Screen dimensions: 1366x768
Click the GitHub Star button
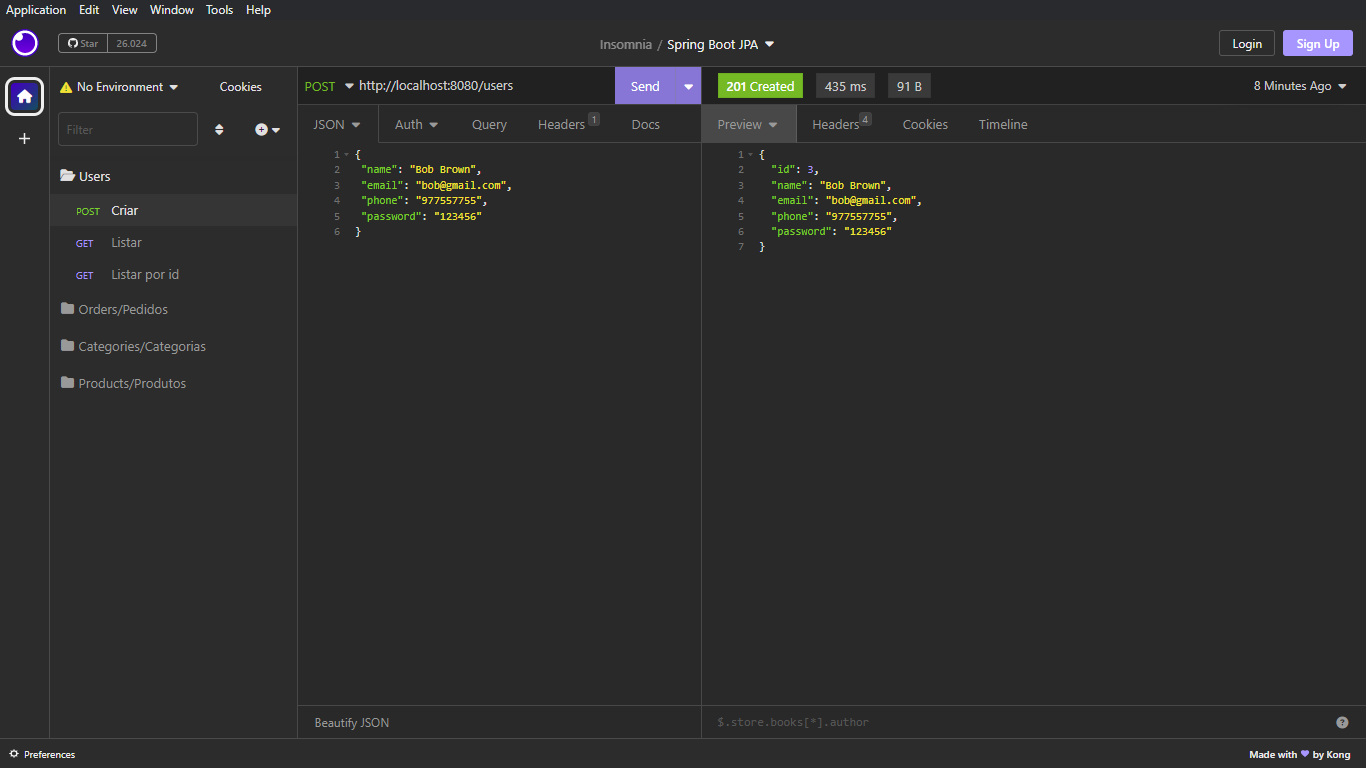tap(83, 43)
